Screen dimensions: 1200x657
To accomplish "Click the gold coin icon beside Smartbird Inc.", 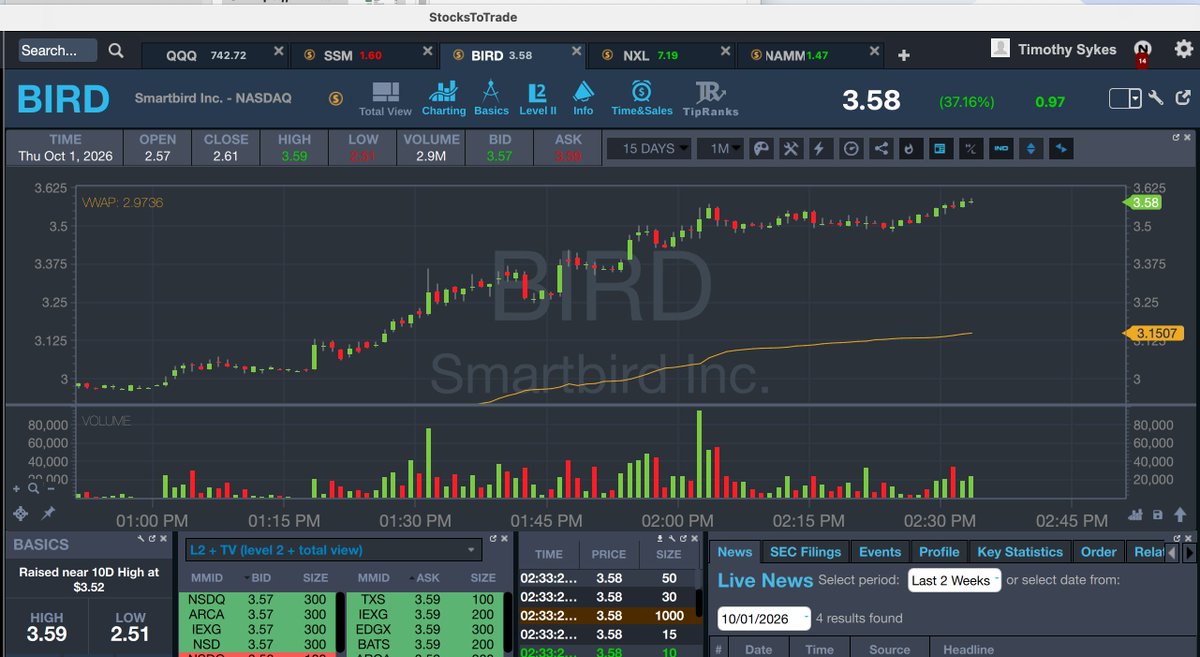I will pos(336,98).
